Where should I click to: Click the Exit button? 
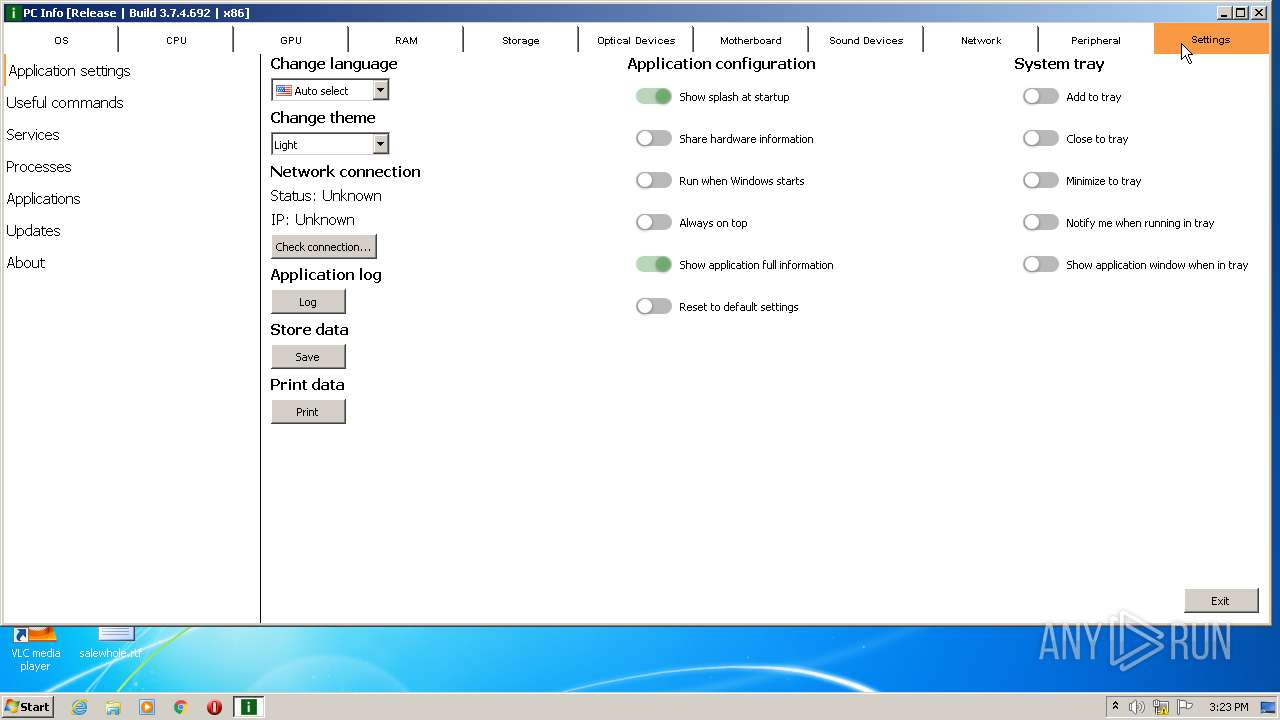pos(1221,601)
